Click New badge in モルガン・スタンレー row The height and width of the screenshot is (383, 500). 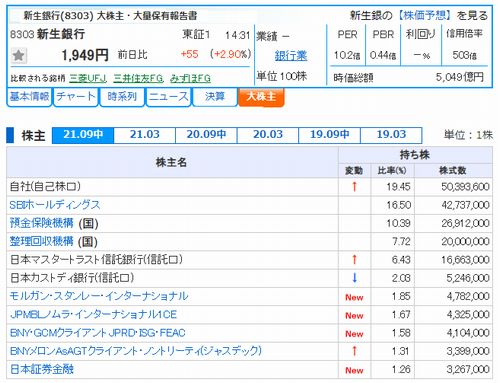(354, 297)
